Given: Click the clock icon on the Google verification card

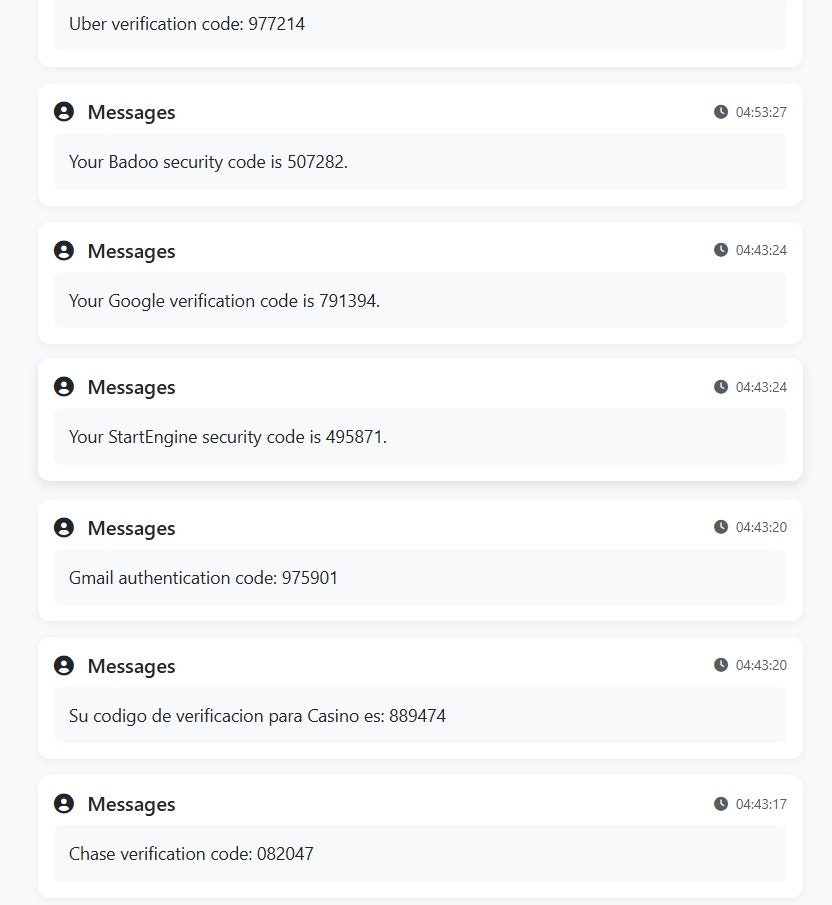Looking at the screenshot, I should 721,249.
